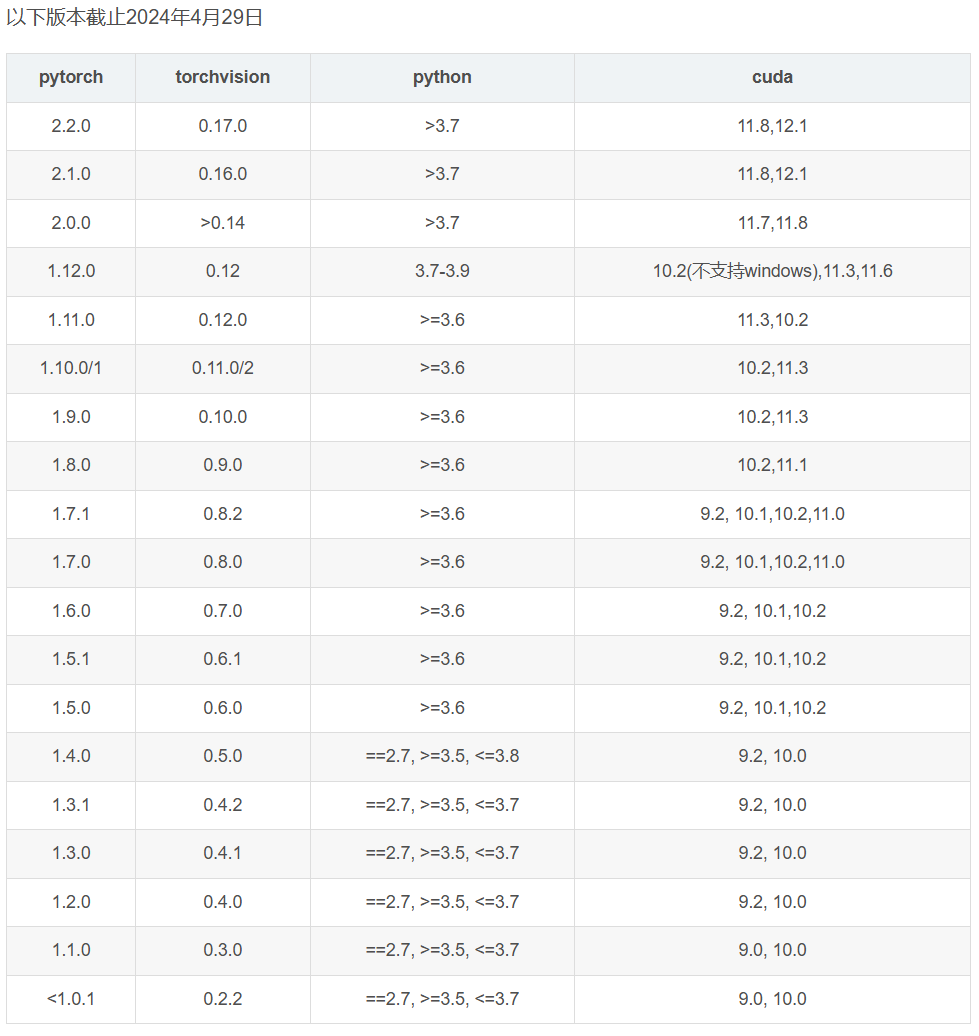Select the pytorch cell 1.4.0
The image size is (979, 1036).
[x=71, y=757]
